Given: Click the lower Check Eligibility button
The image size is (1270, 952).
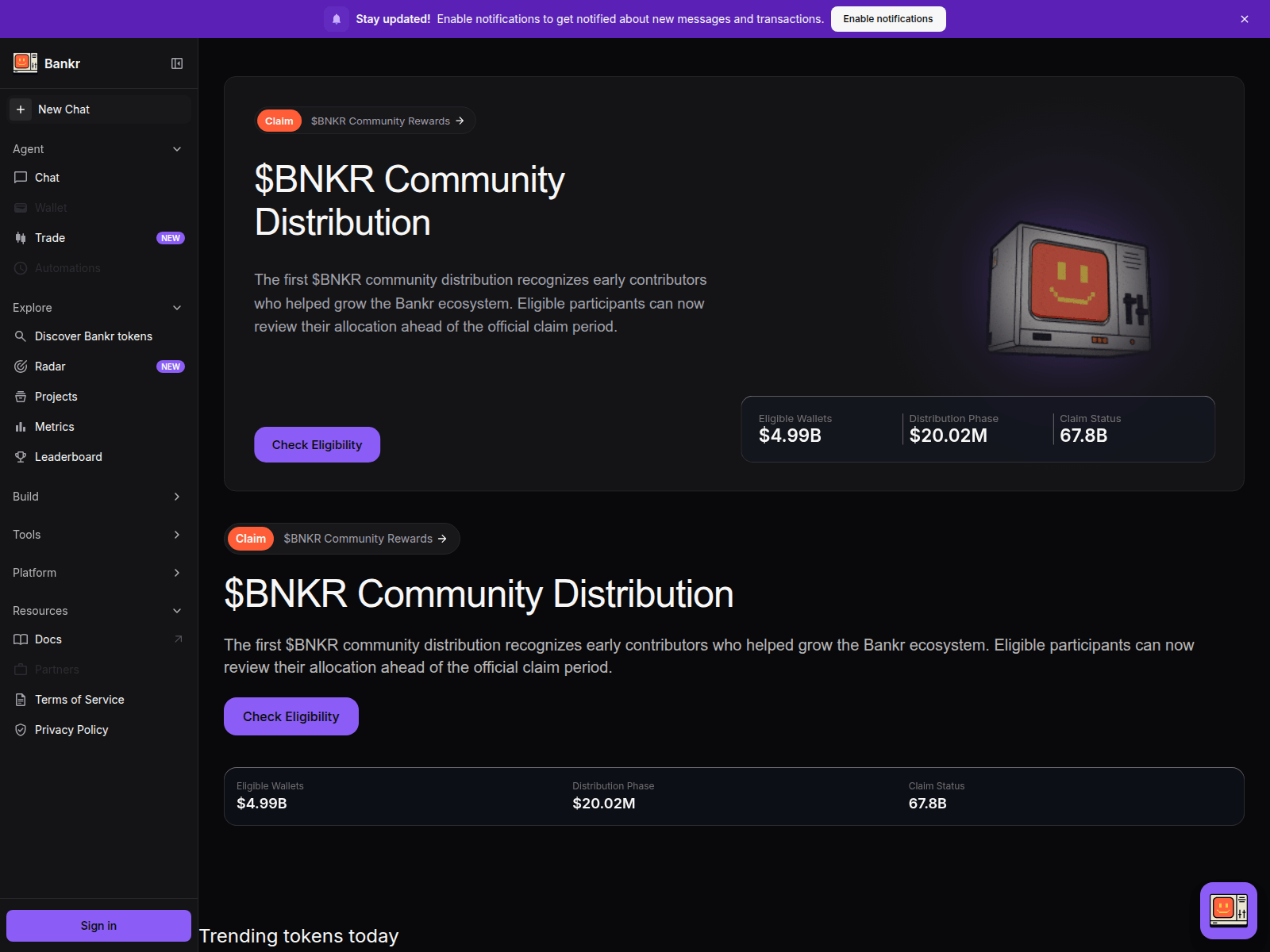Looking at the screenshot, I should pos(291,716).
